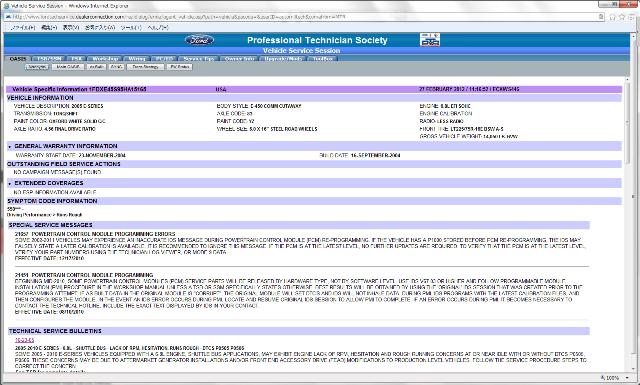Open the favorites star icon
The image size is (640, 385).
click(622, 17)
